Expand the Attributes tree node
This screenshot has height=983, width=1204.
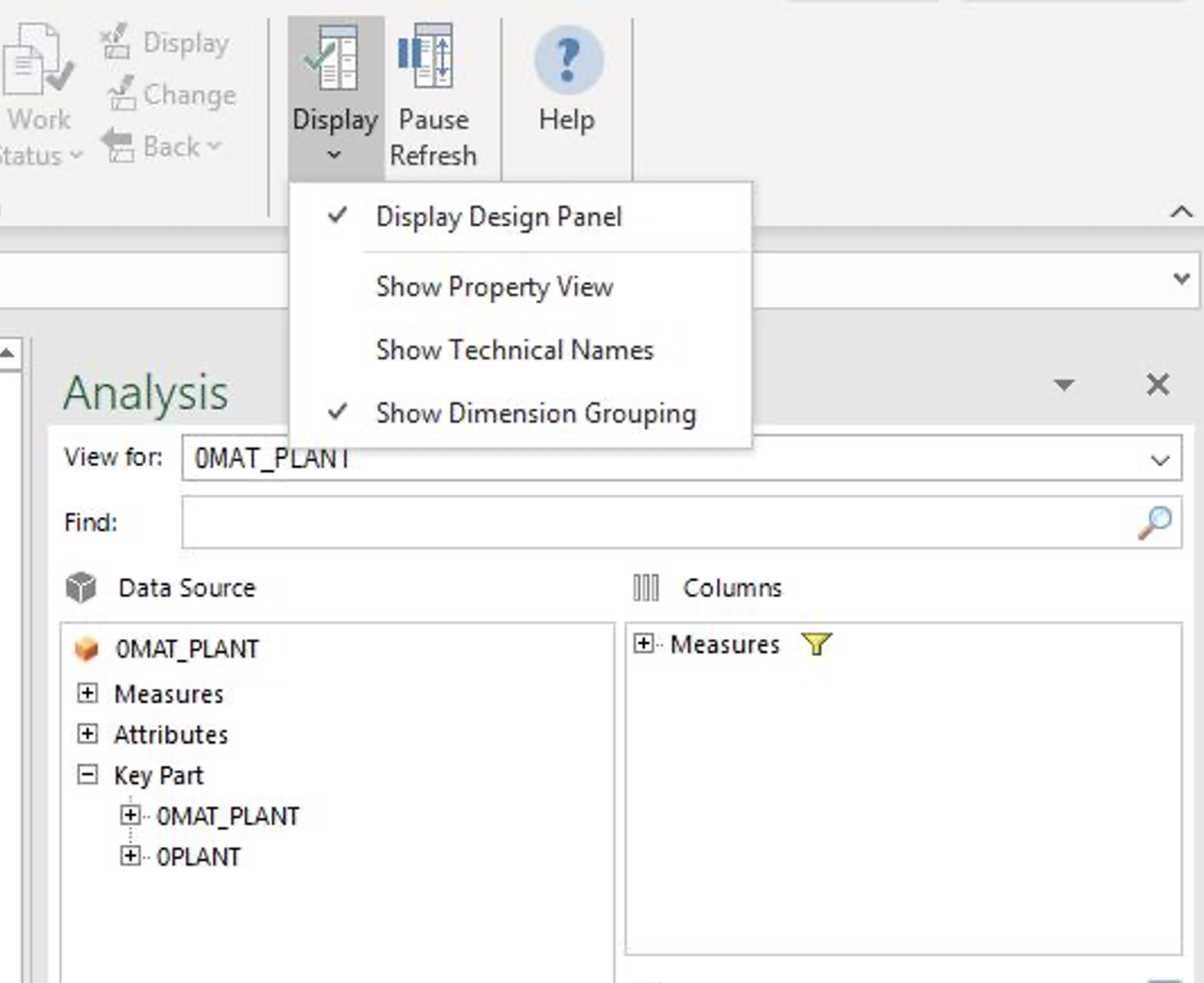[x=87, y=733]
